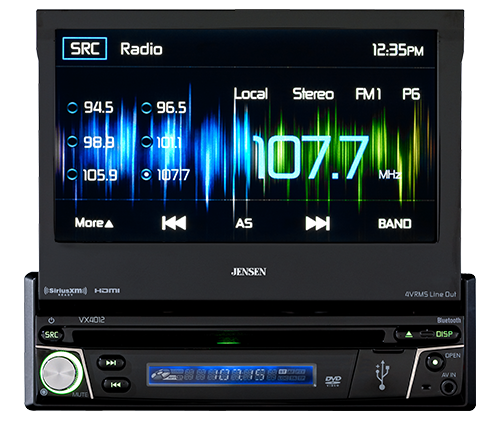Click the eject triangle button

pyautogui.click(x=409, y=334)
